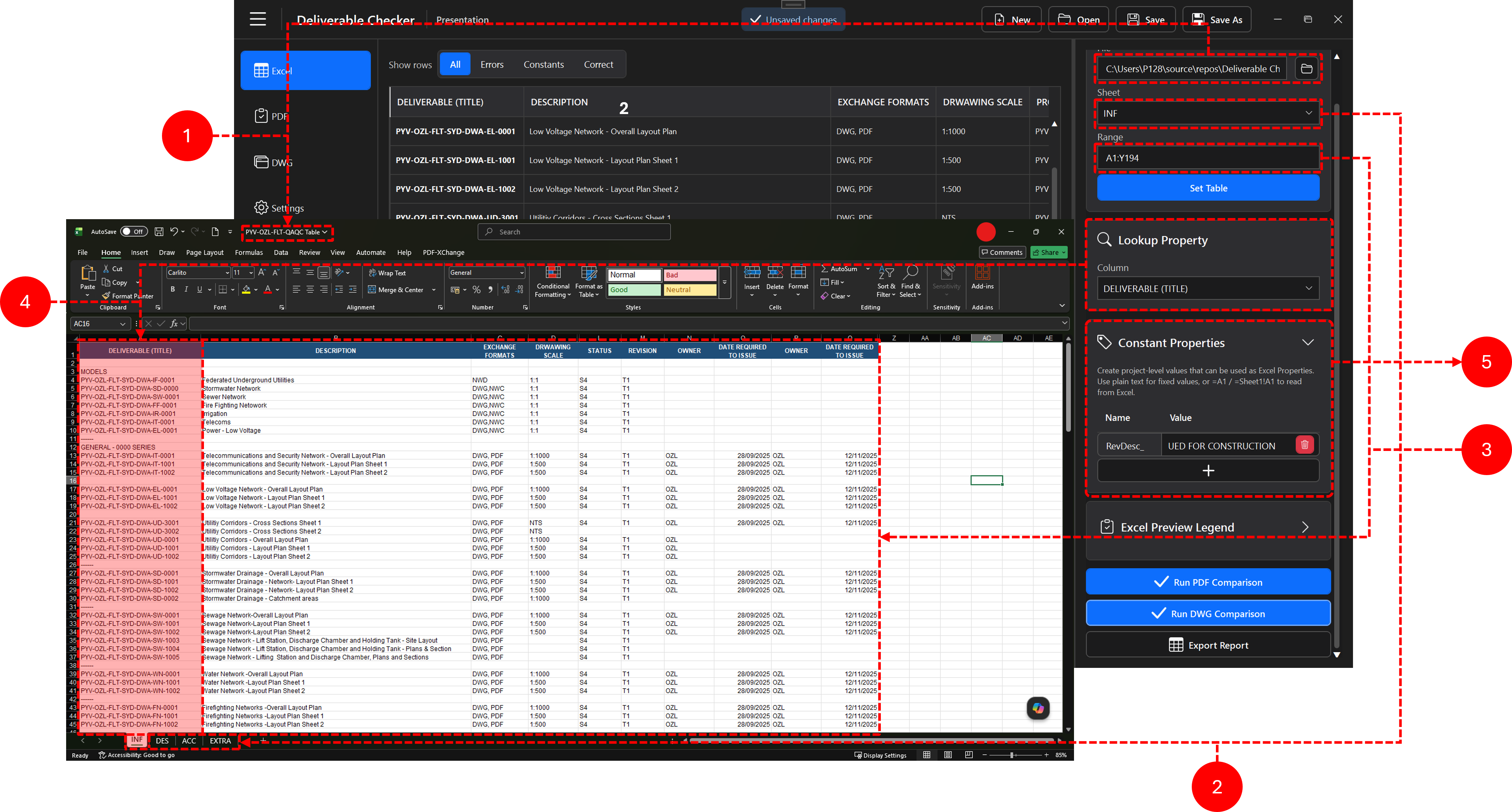The height and width of the screenshot is (812, 1512).
Task: Click the Insert Function fx button
Action: coord(174,323)
